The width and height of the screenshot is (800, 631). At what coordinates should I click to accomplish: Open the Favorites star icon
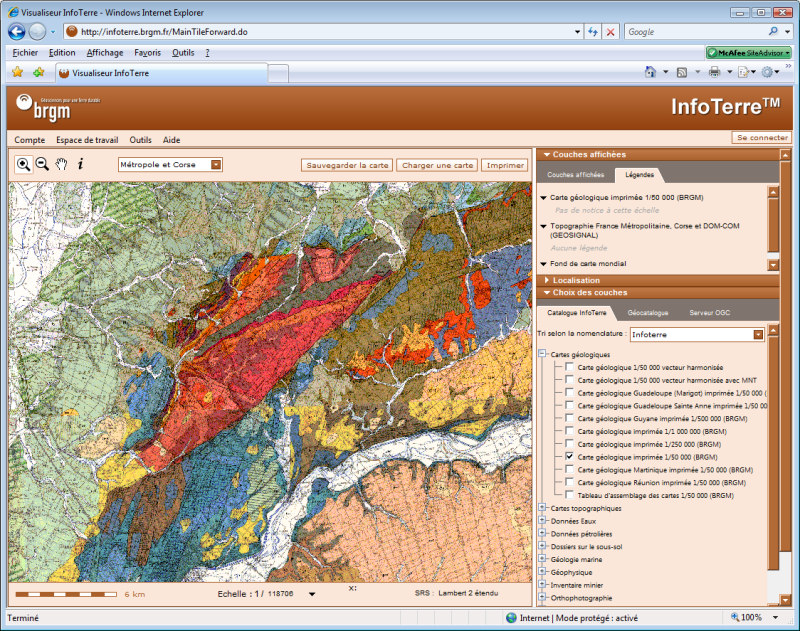click(18, 72)
